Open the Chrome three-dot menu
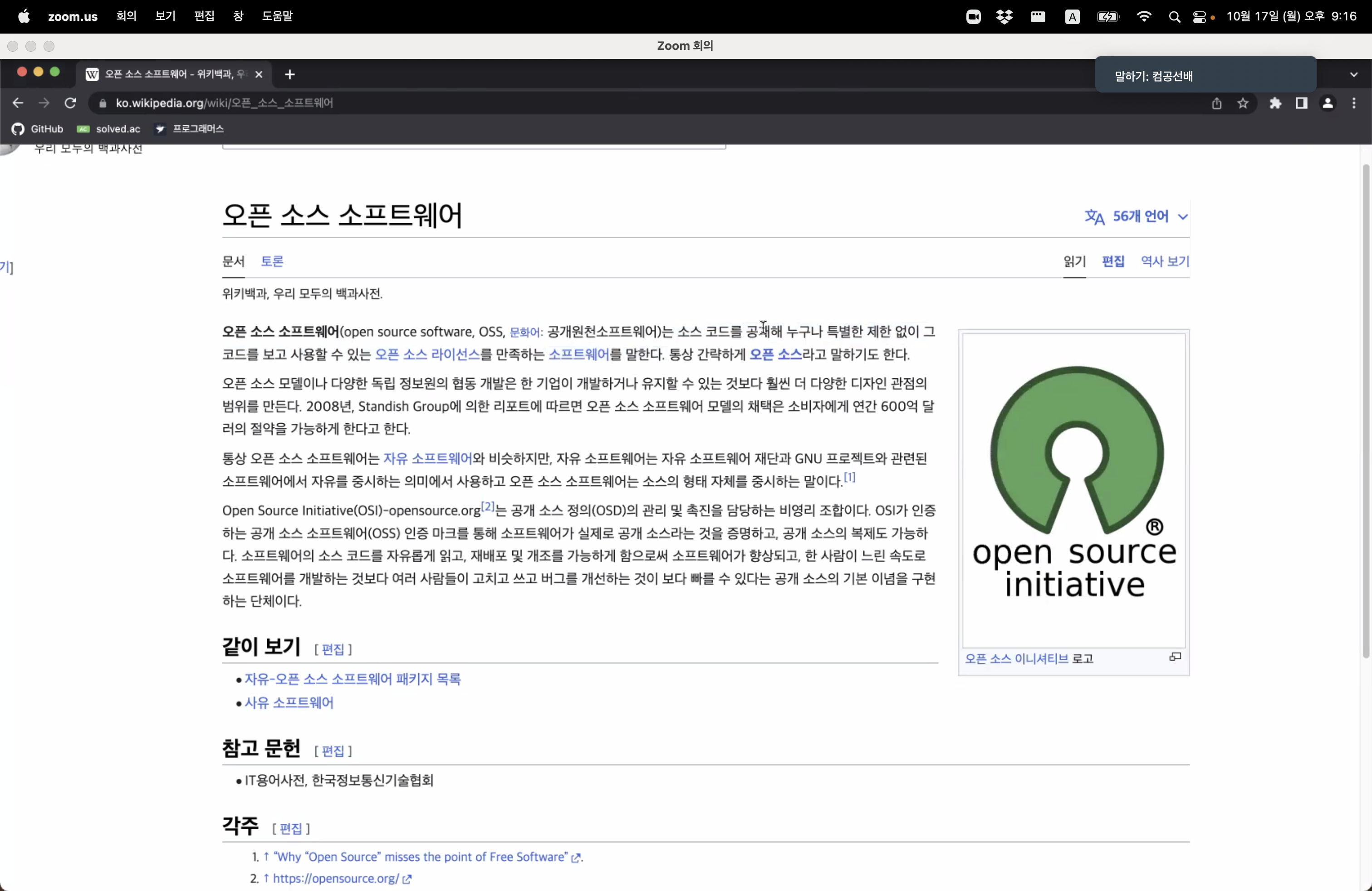 point(1353,103)
